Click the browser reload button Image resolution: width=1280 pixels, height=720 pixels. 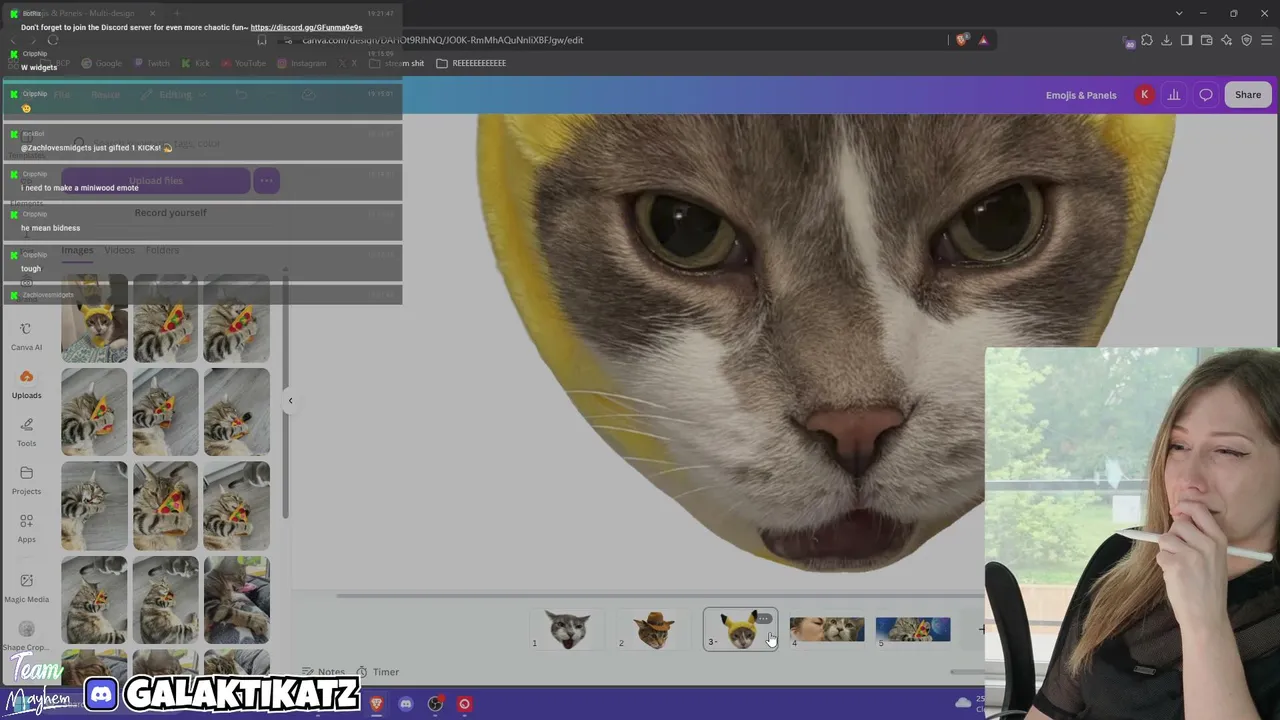point(53,40)
